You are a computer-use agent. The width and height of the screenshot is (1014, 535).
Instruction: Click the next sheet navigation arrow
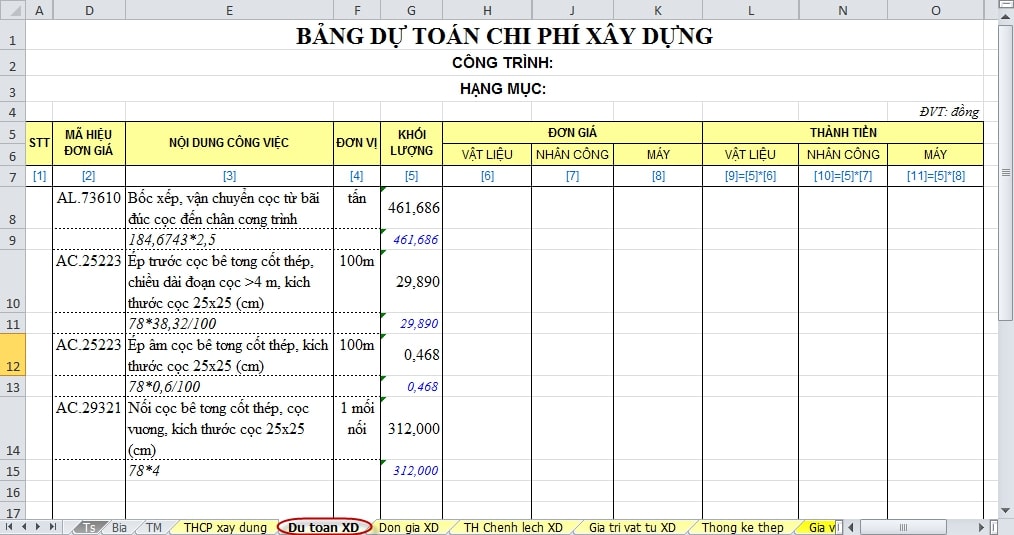[x=39, y=526]
